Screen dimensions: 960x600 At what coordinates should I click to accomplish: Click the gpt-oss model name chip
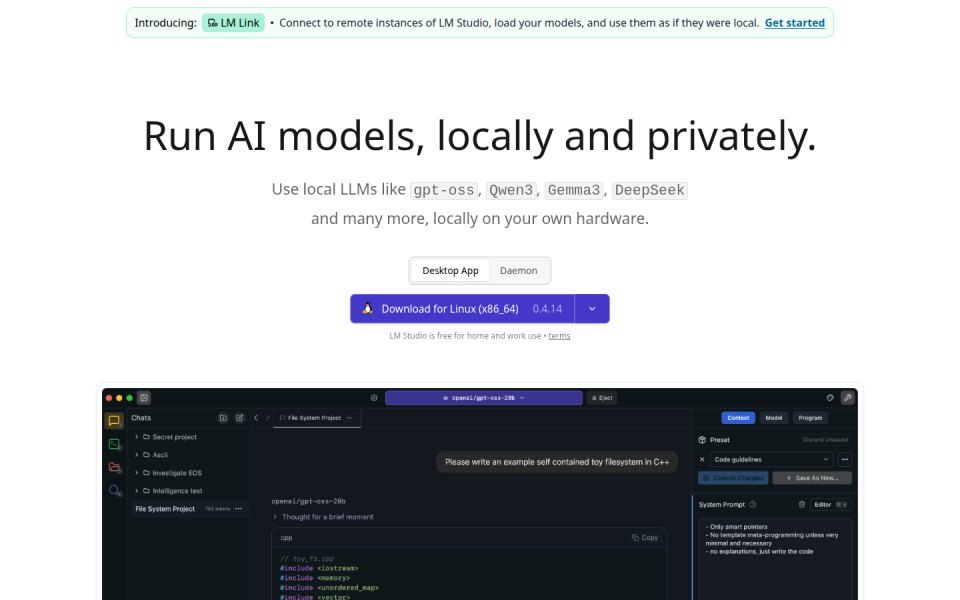coord(444,190)
